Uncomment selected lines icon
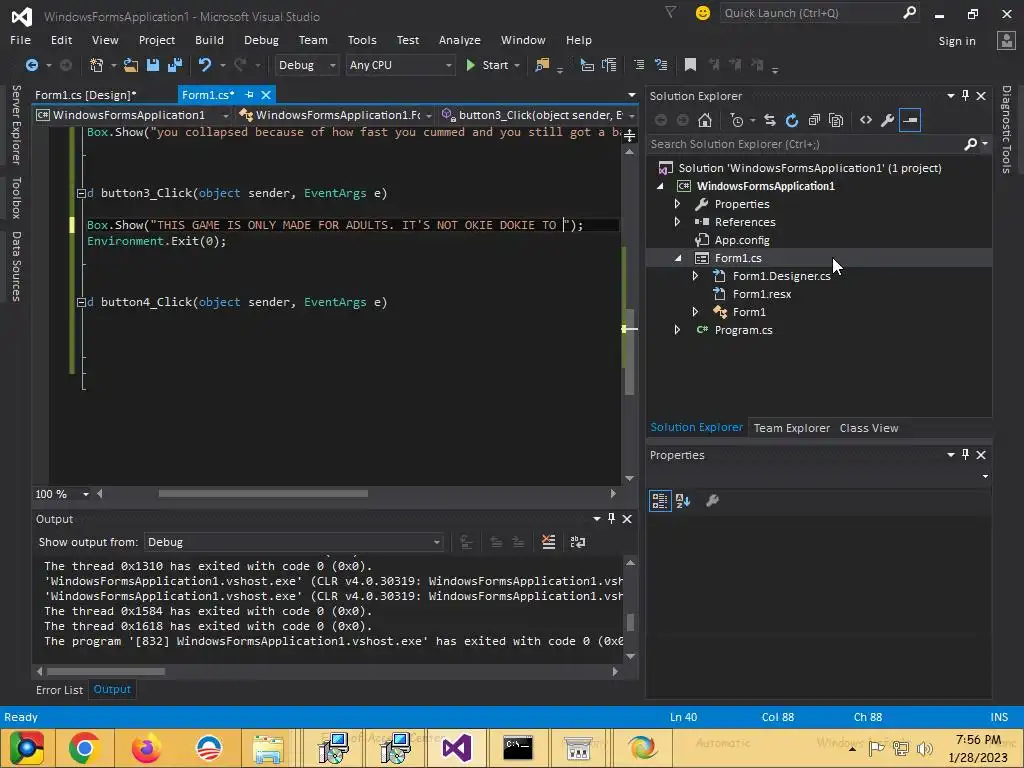 click(661, 65)
